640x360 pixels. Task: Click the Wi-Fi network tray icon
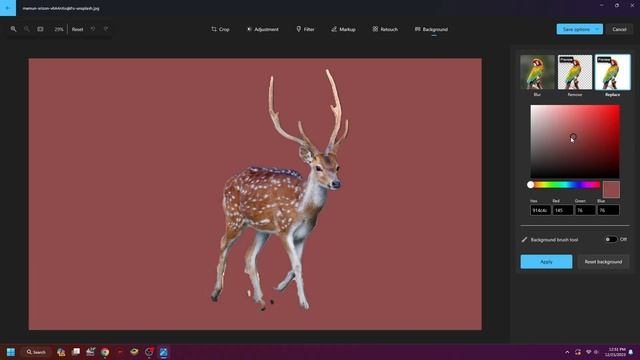(588, 352)
